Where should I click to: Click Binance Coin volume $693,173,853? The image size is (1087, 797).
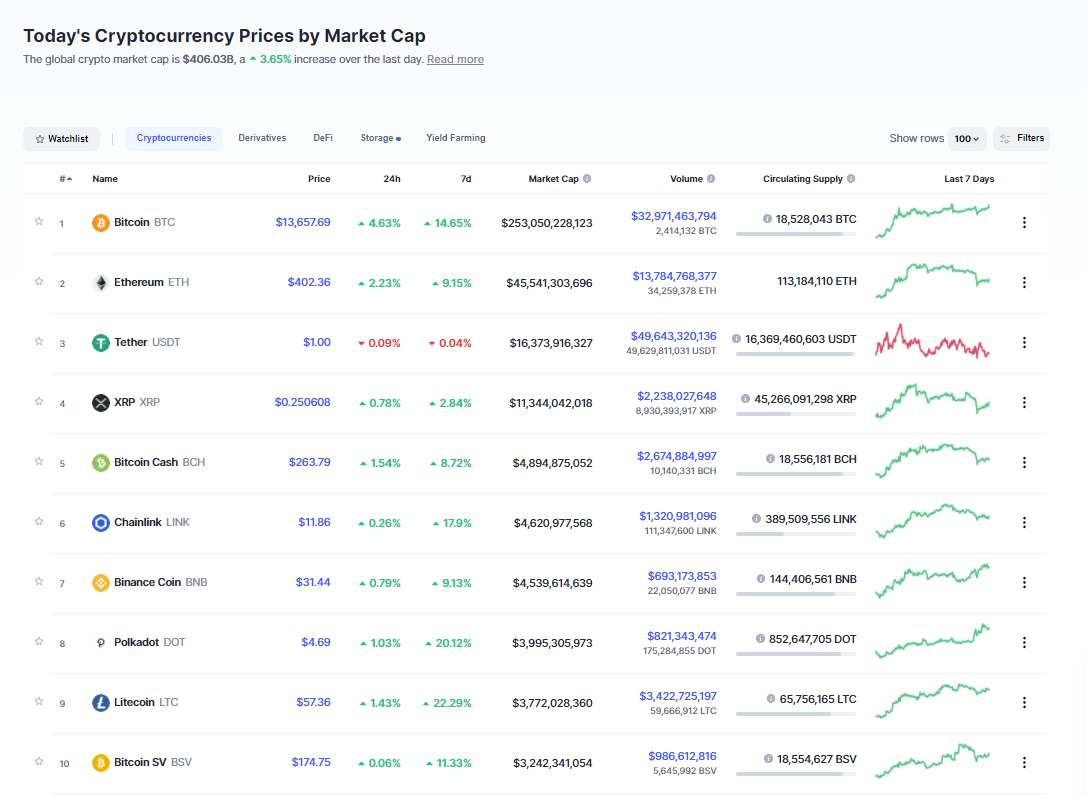tap(682, 576)
